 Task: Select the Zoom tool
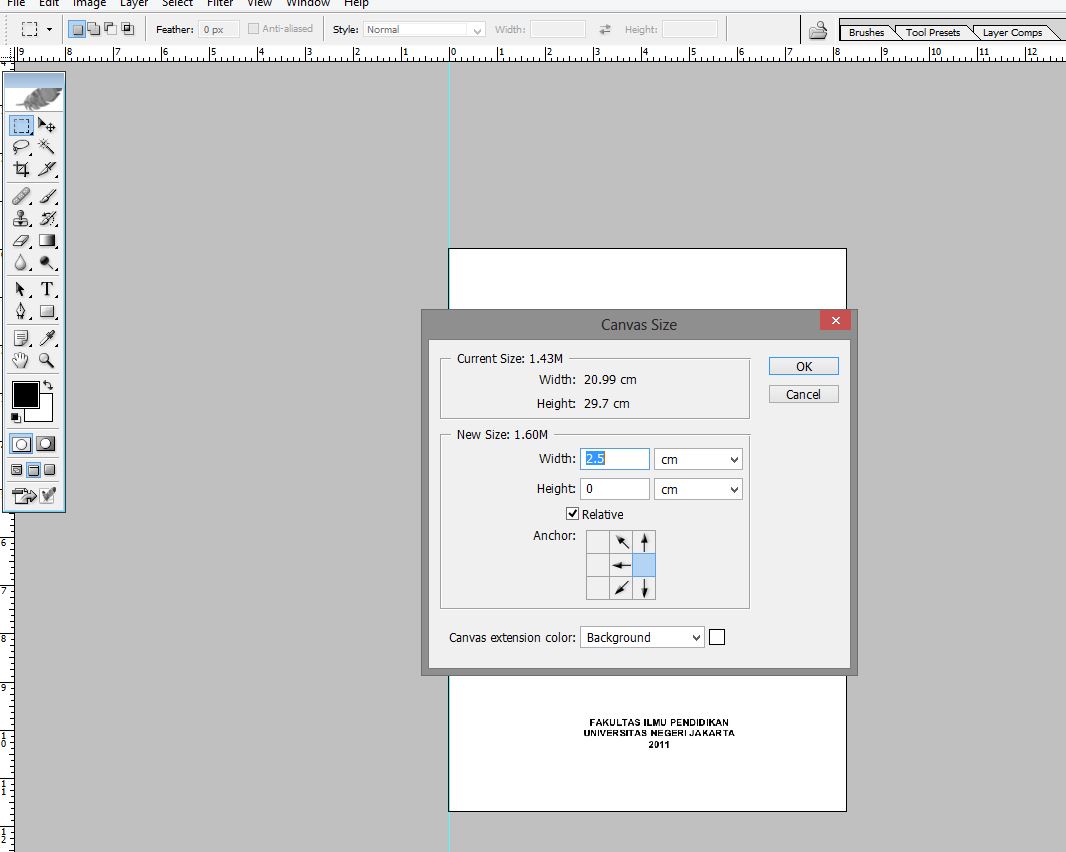[x=47, y=360]
